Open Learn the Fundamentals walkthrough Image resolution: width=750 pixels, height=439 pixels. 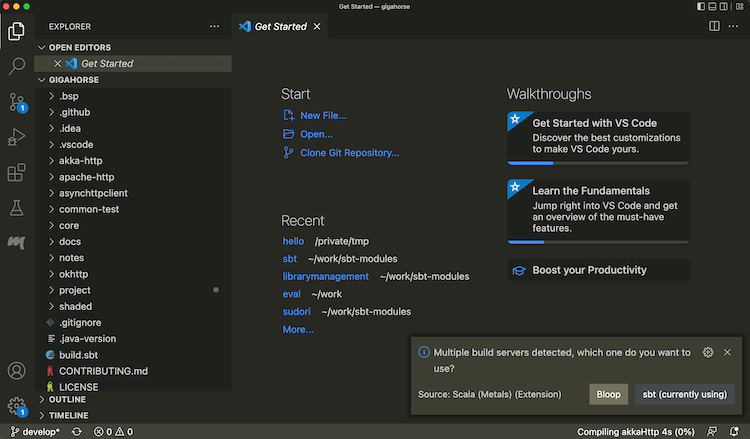click(598, 212)
